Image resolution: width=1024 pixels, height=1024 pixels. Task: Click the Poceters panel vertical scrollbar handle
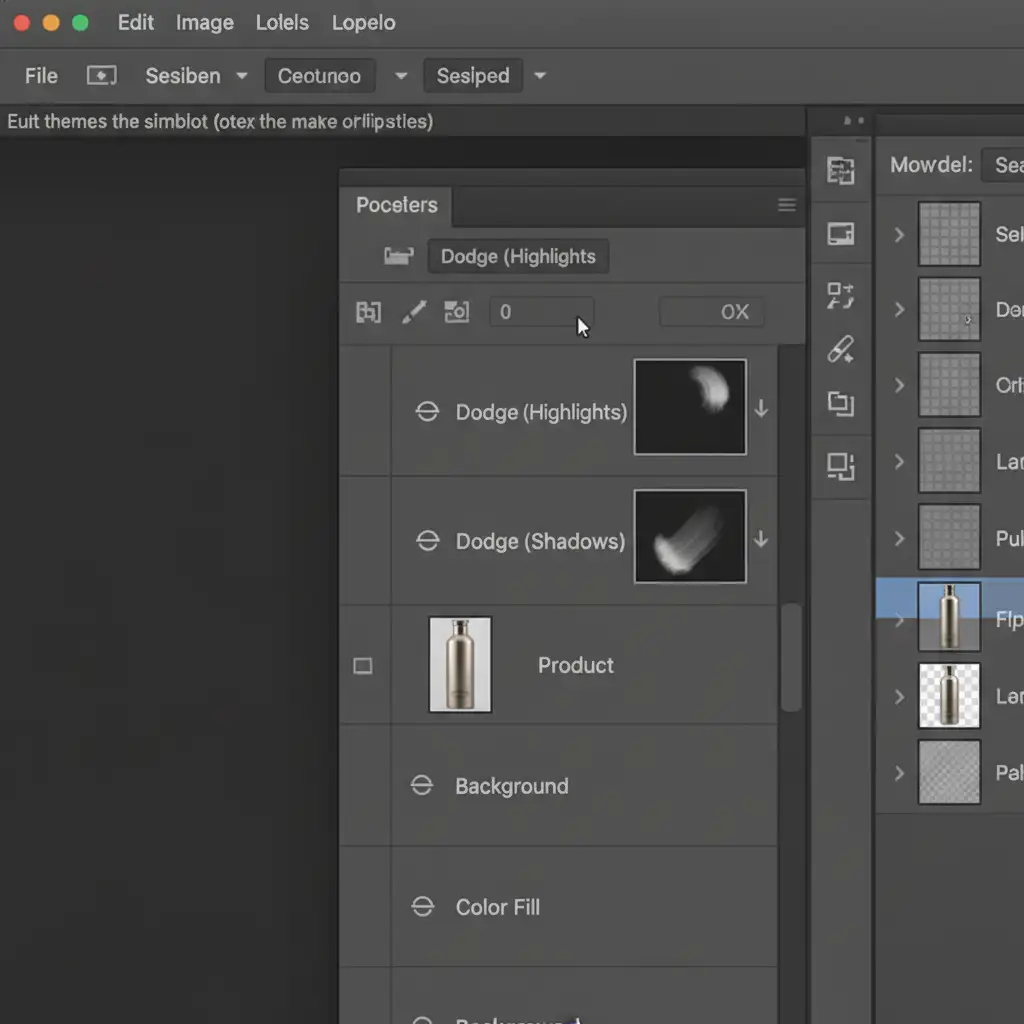pyautogui.click(x=790, y=656)
